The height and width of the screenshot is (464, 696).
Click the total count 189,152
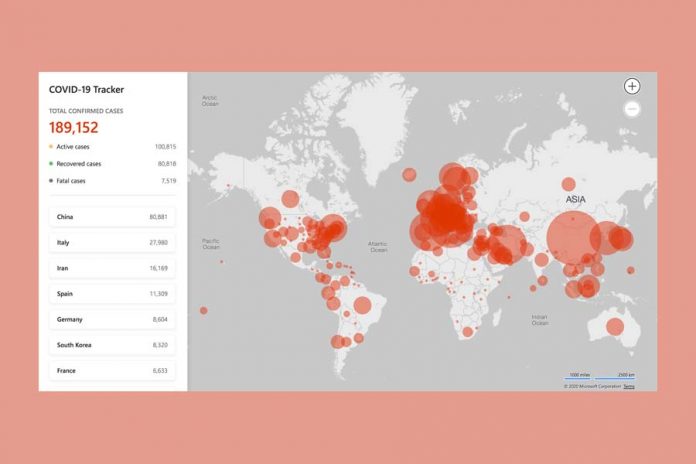tap(74, 127)
